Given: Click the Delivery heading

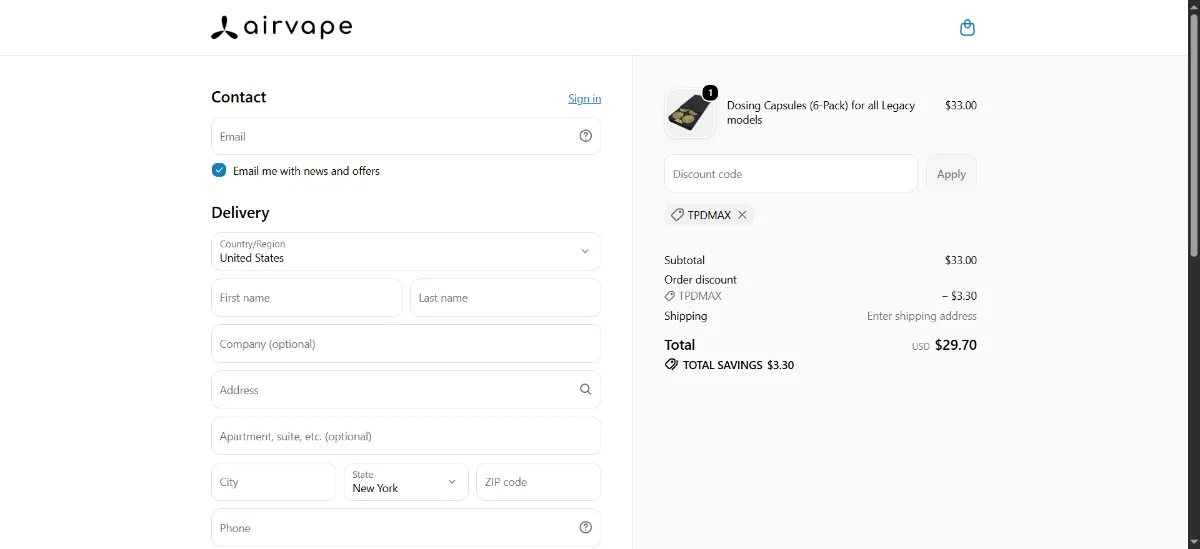Looking at the screenshot, I should [240, 213].
